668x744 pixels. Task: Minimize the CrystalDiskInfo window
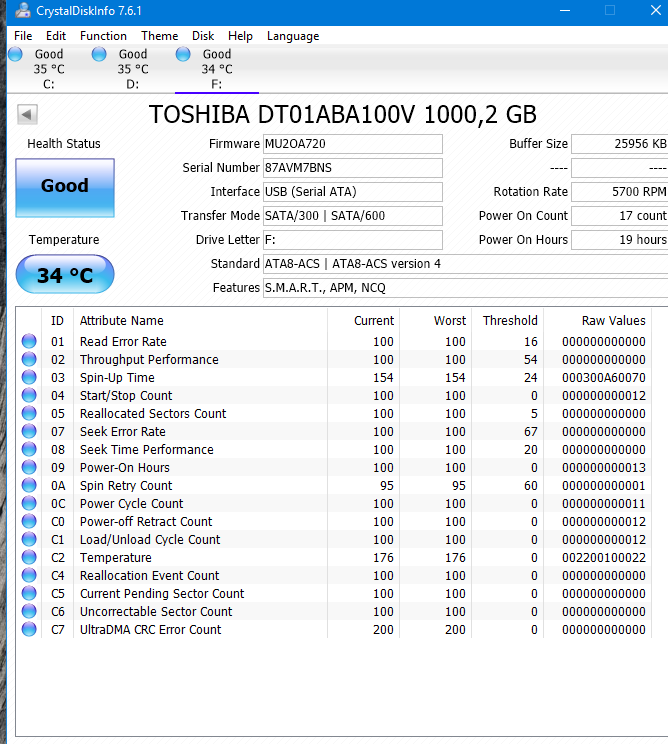click(x=565, y=10)
